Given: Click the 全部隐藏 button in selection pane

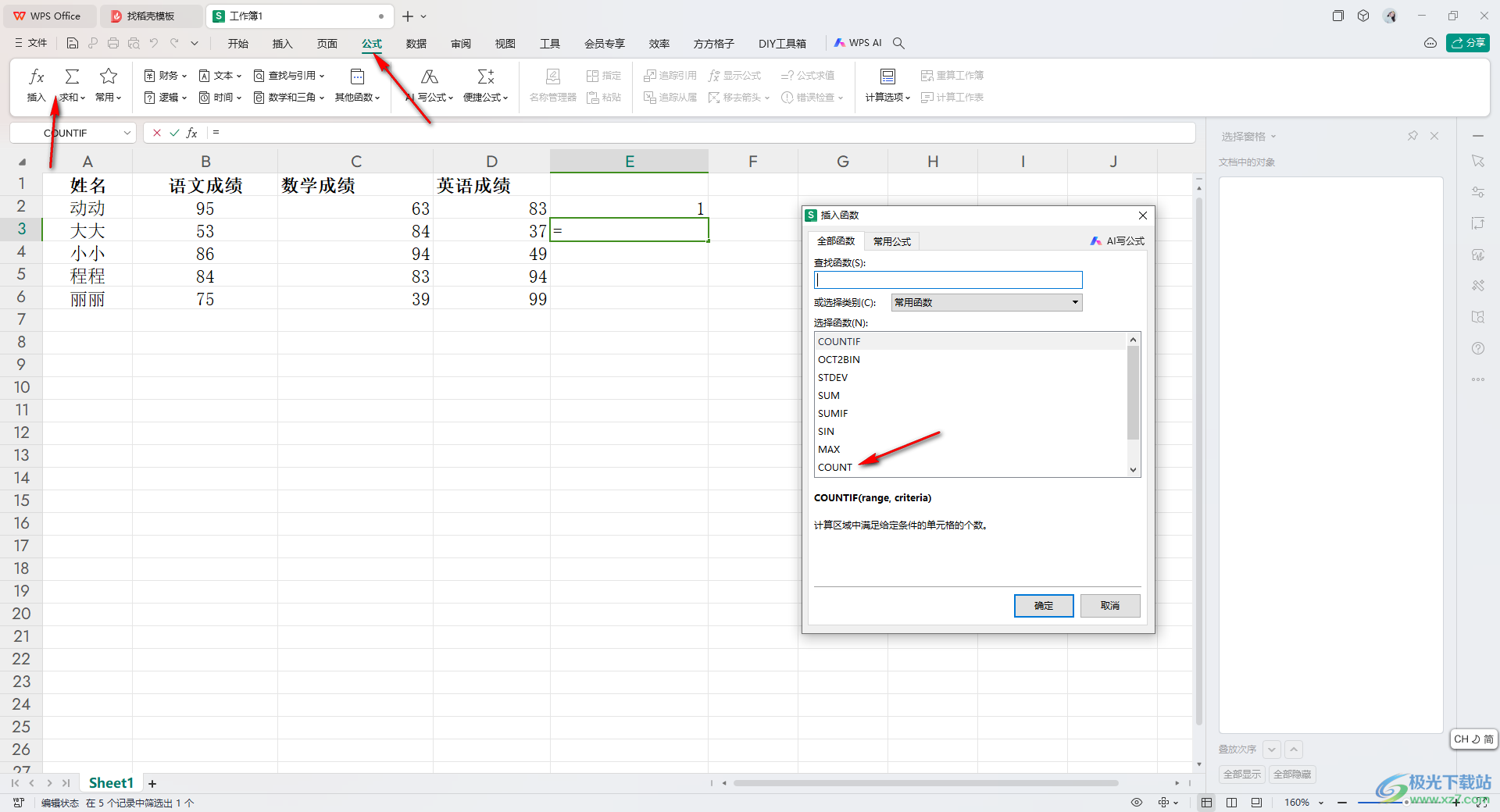Looking at the screenshot, I should click(1292, 775).
